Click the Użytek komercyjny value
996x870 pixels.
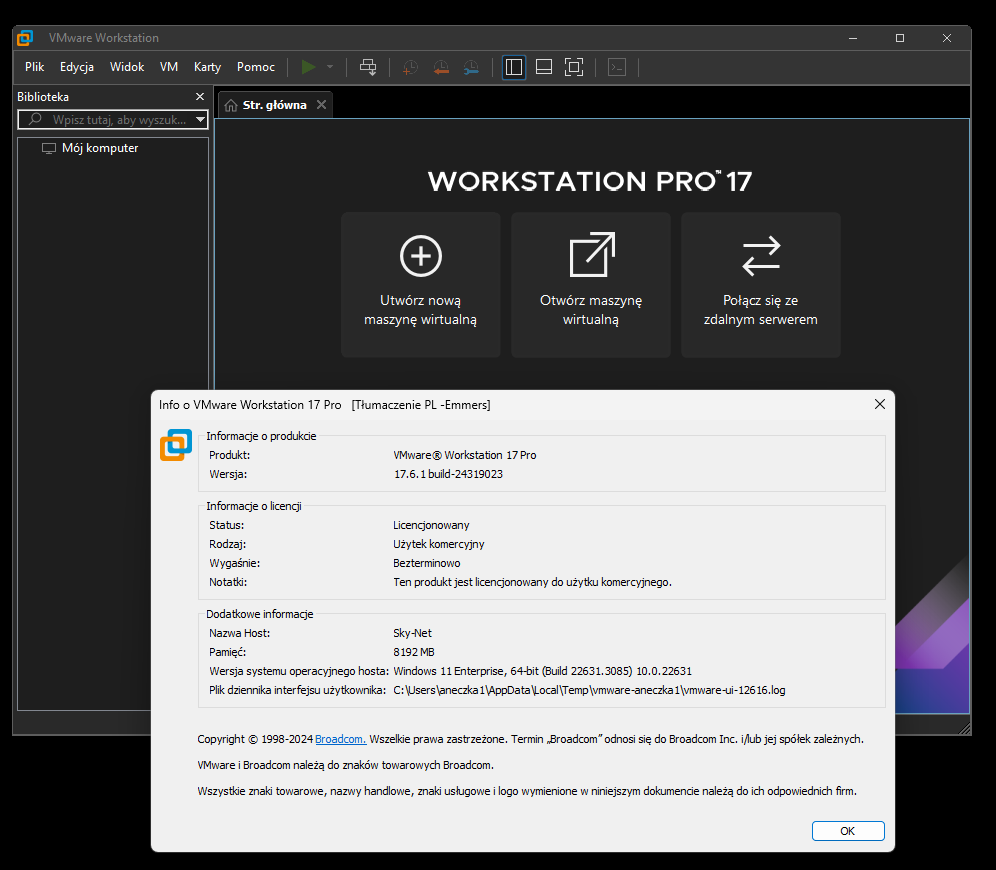click(x=439, y=544)
